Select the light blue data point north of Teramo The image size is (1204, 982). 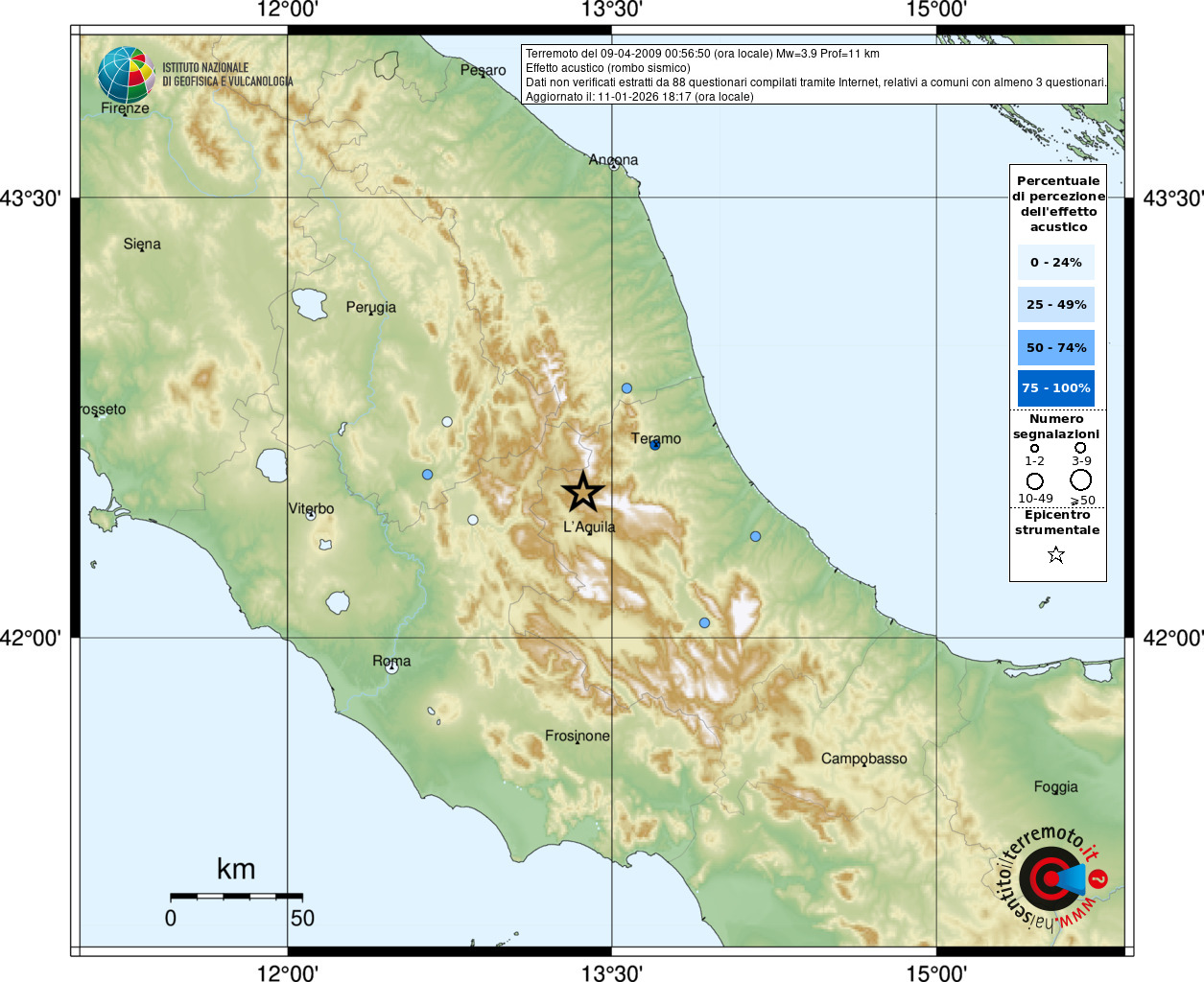(626, 388)
